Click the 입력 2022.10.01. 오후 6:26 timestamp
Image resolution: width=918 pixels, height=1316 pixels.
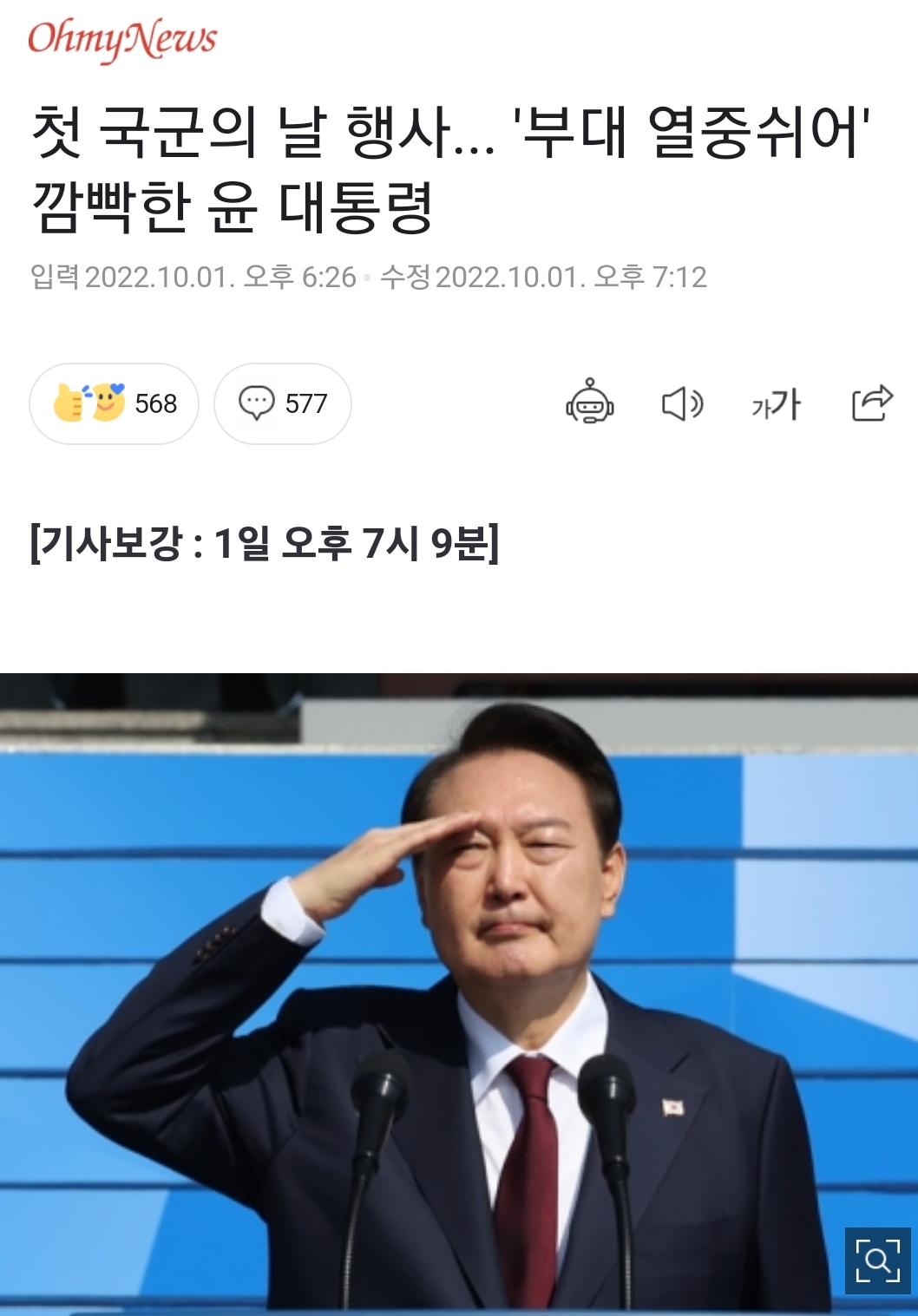(x=193, y=278)
